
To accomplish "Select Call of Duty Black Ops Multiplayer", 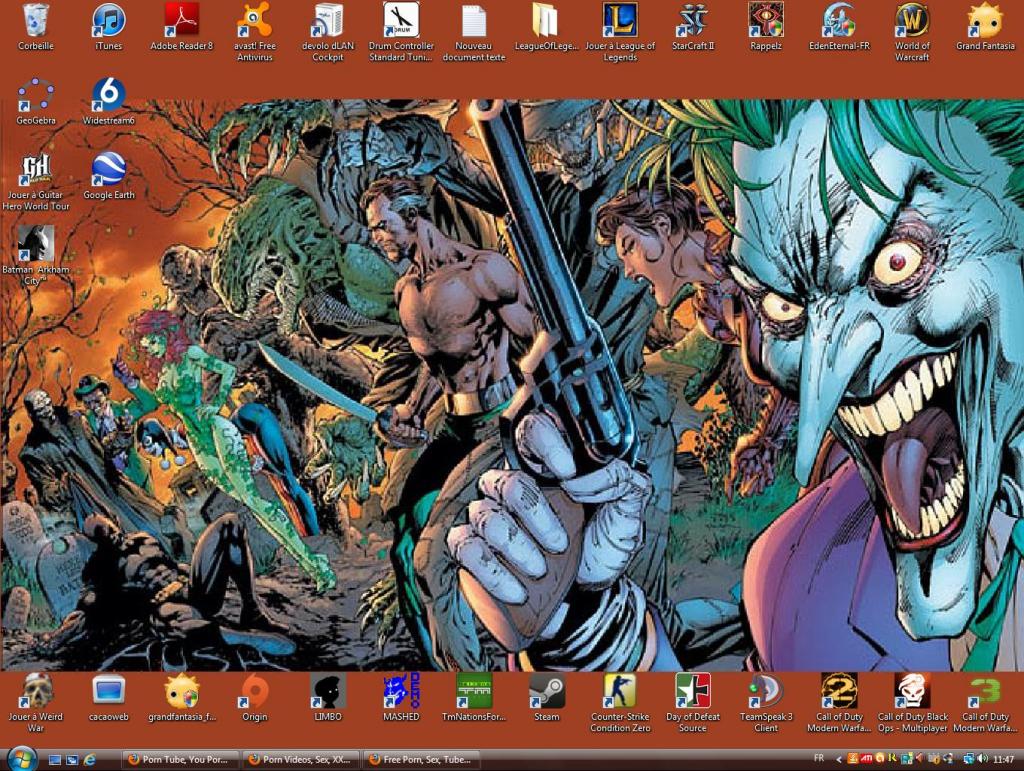I will (912, 704).
